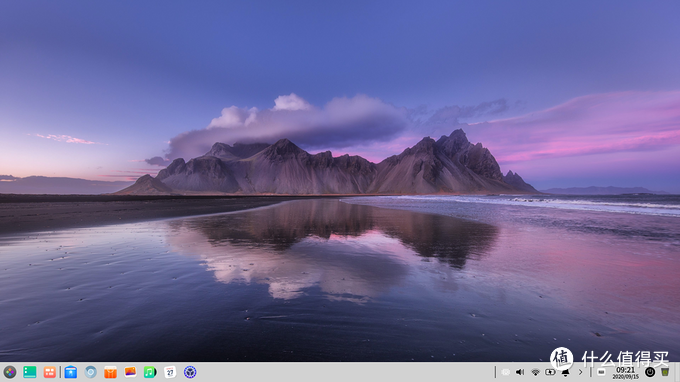This screenshot has width=680, height=382.
Task: Collapse the tray using the arrow chevron
Action: click(580, 372)
